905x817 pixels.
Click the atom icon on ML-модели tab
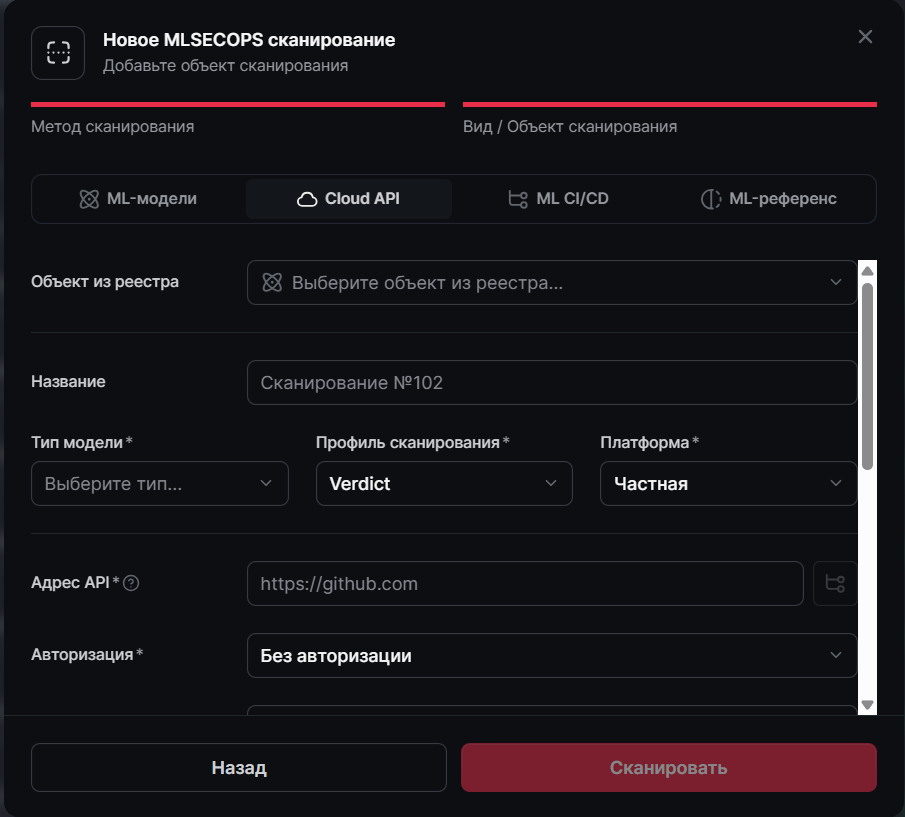89,200
